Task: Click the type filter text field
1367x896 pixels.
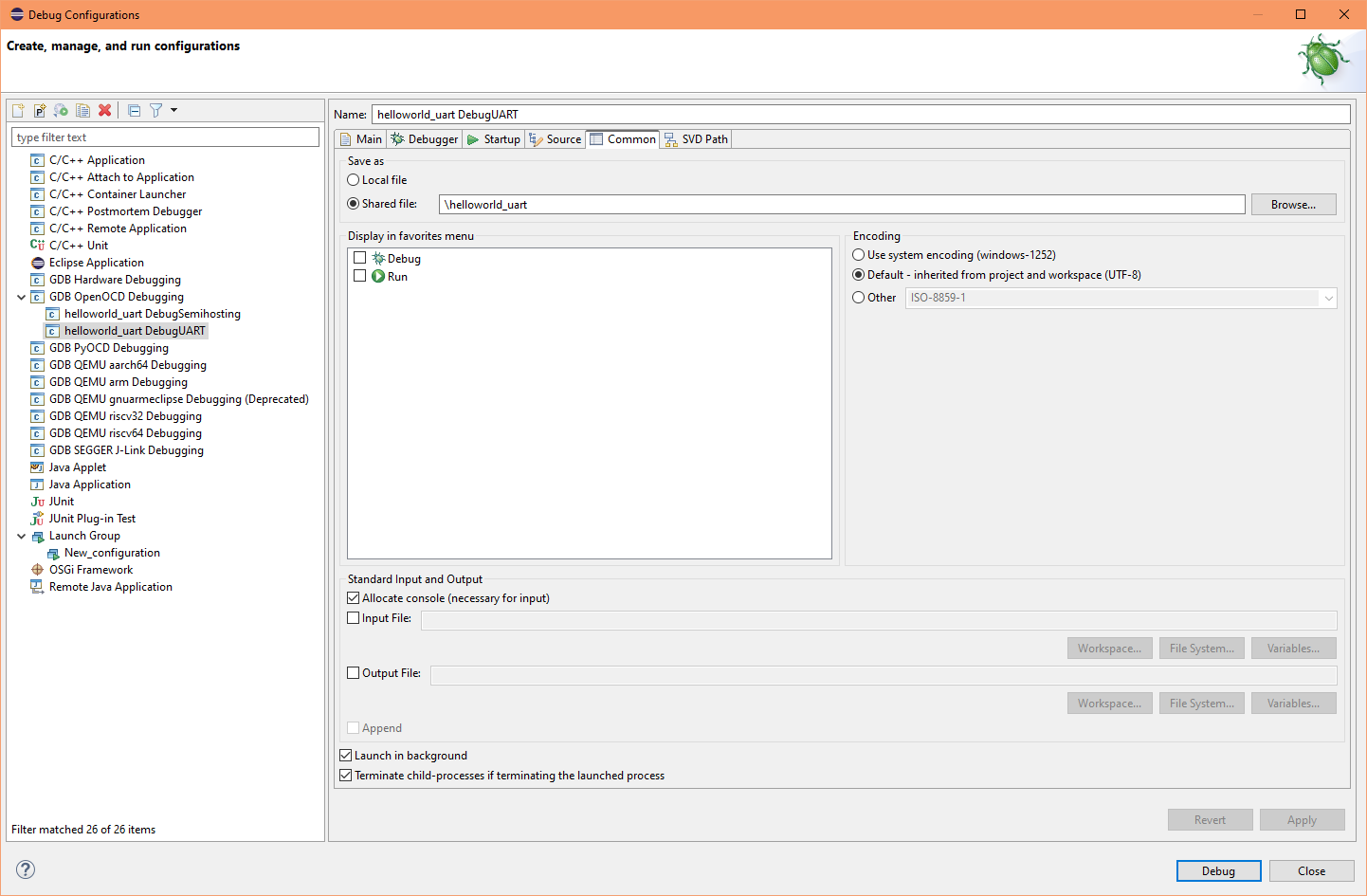Action: pos(165,137)
